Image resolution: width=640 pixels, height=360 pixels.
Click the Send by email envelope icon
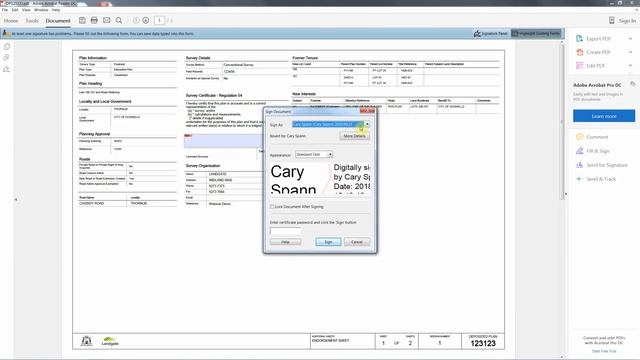point(107,20)
